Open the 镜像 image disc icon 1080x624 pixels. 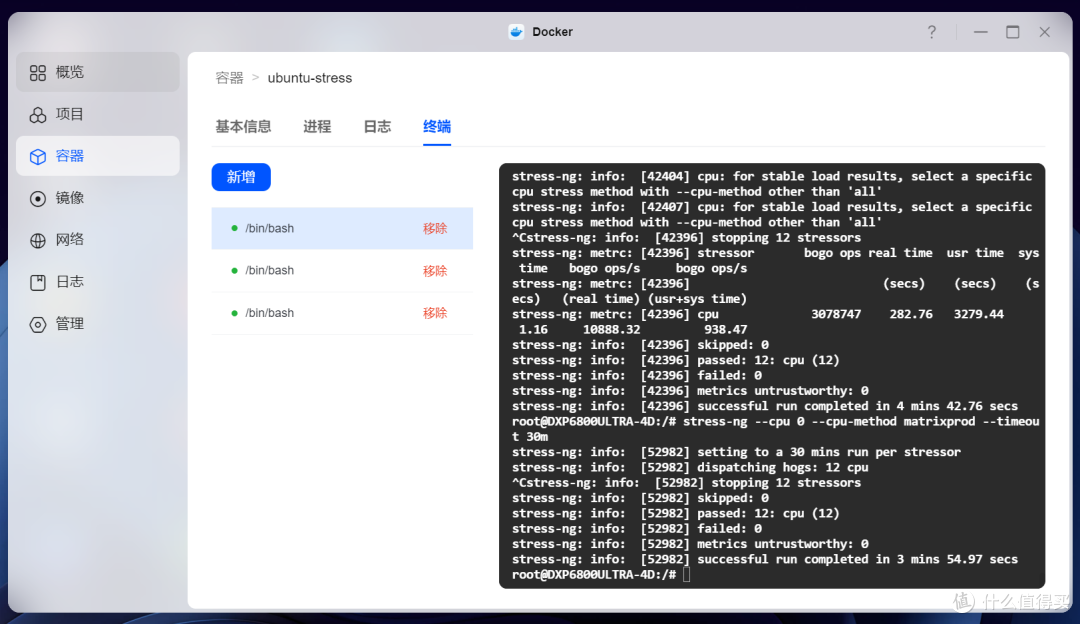[38, 198]
